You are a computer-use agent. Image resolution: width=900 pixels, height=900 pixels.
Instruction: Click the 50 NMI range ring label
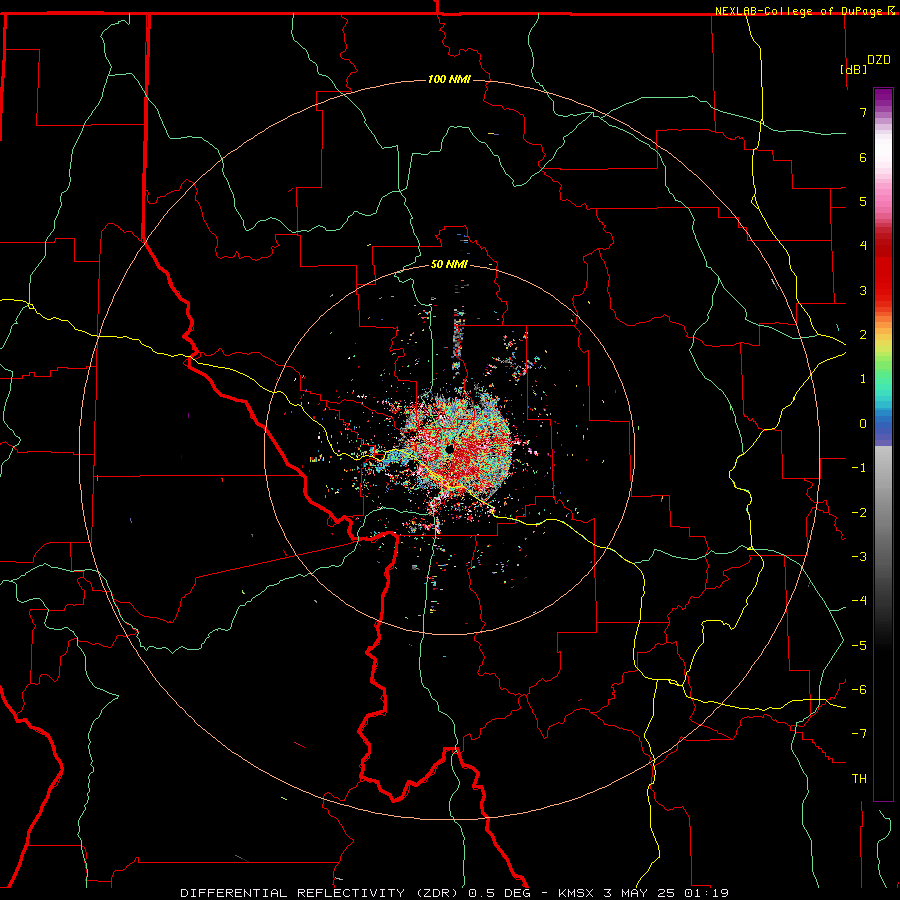point(449,264)
